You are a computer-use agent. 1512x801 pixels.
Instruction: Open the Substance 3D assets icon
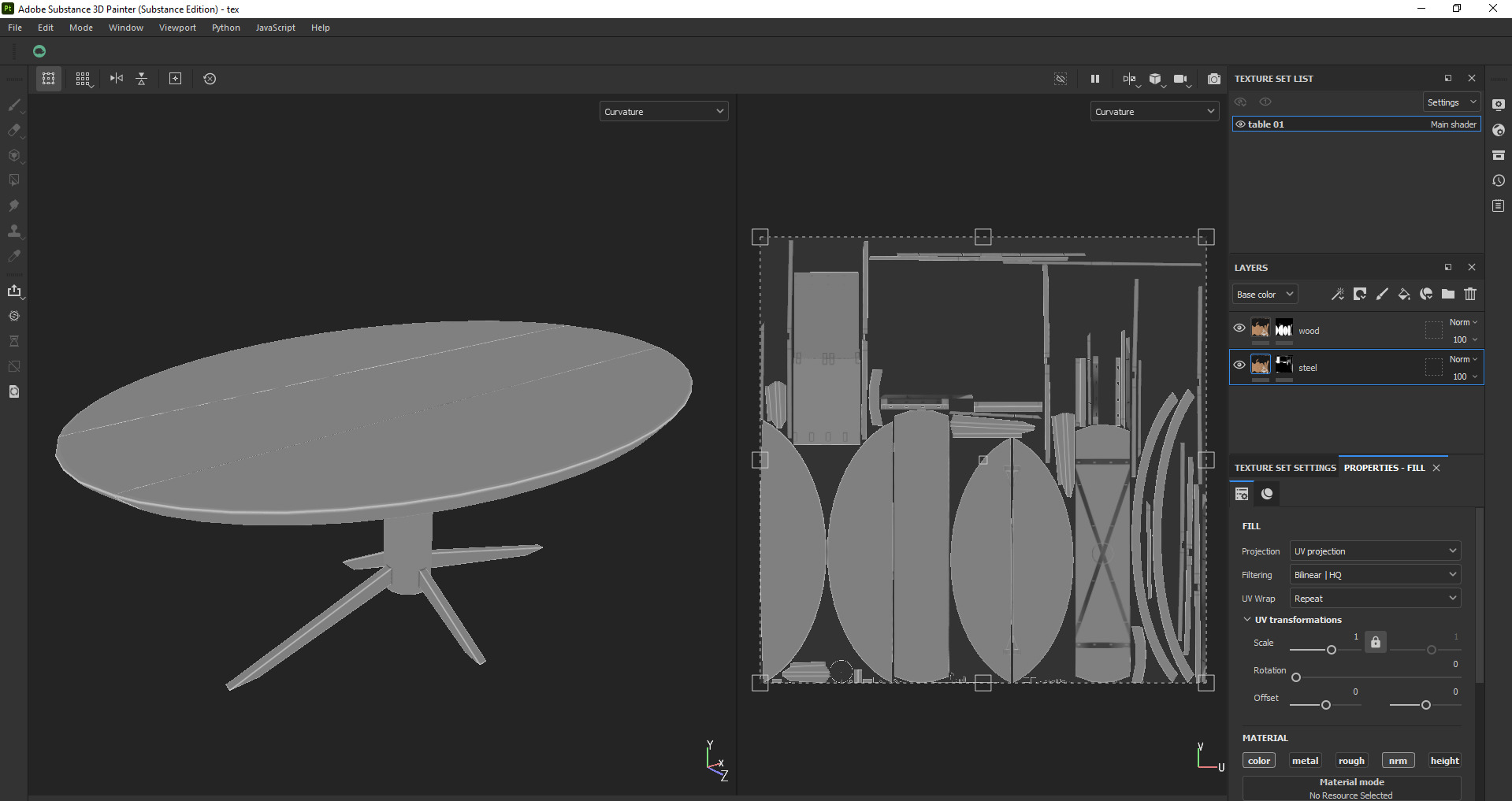click(14, 316)
